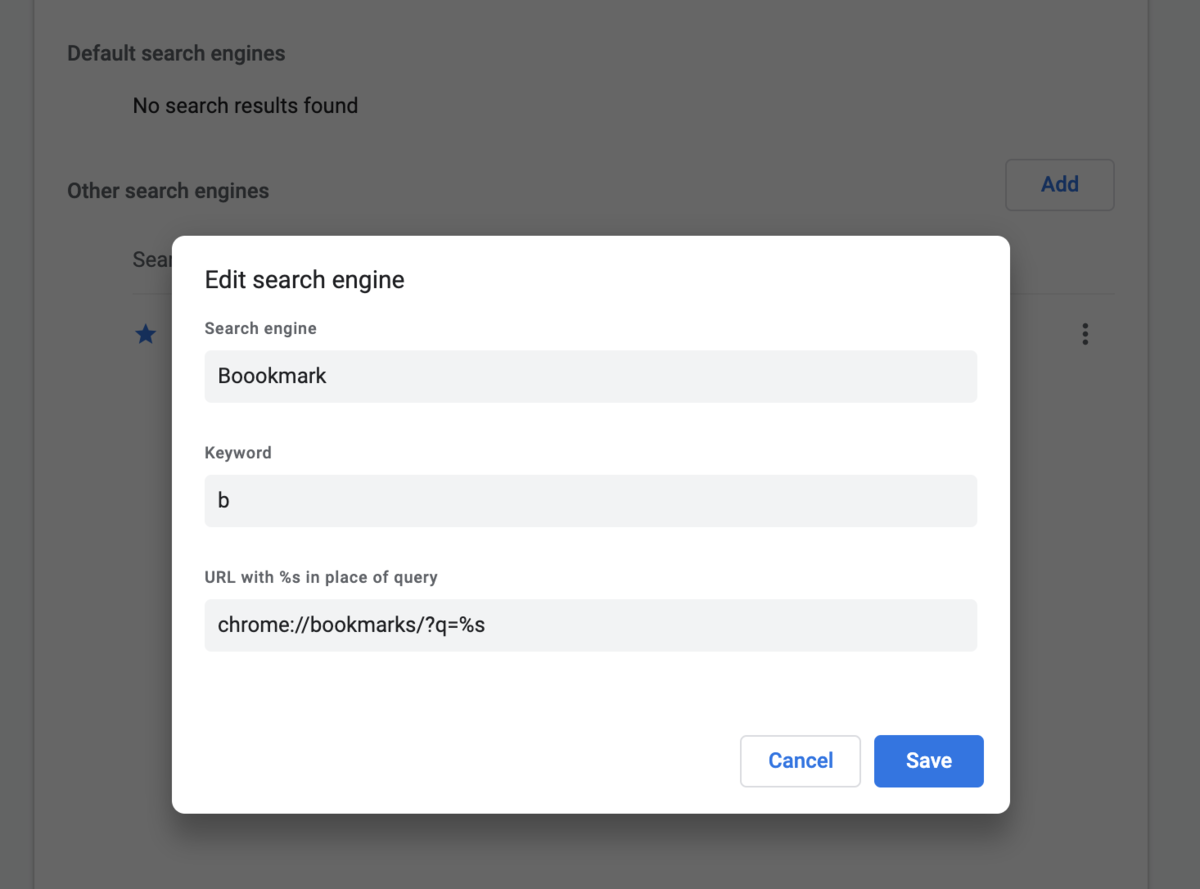
Task: Click the "Edit search engine" dialog title
Action: [305, 280]
